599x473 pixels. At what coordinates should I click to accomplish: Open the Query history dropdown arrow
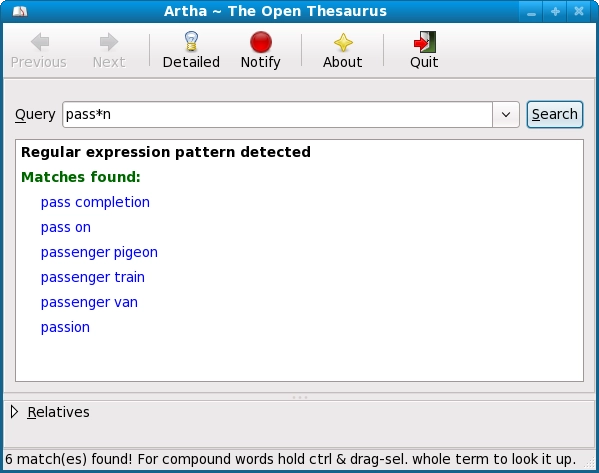[x=506, y=114]
